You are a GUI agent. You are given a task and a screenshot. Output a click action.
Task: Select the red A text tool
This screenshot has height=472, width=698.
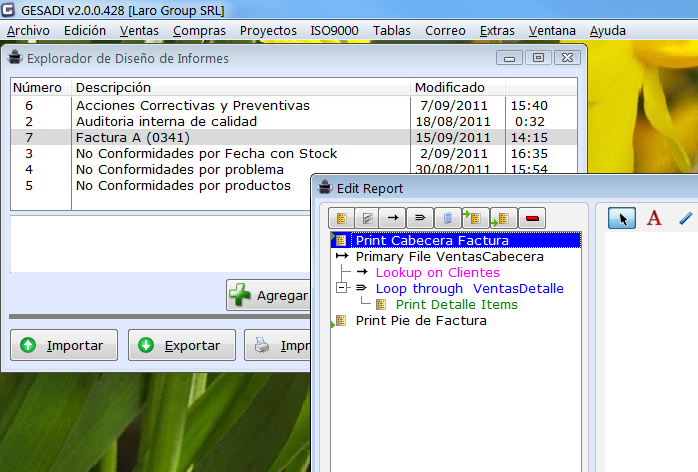(x=654, y=218)
